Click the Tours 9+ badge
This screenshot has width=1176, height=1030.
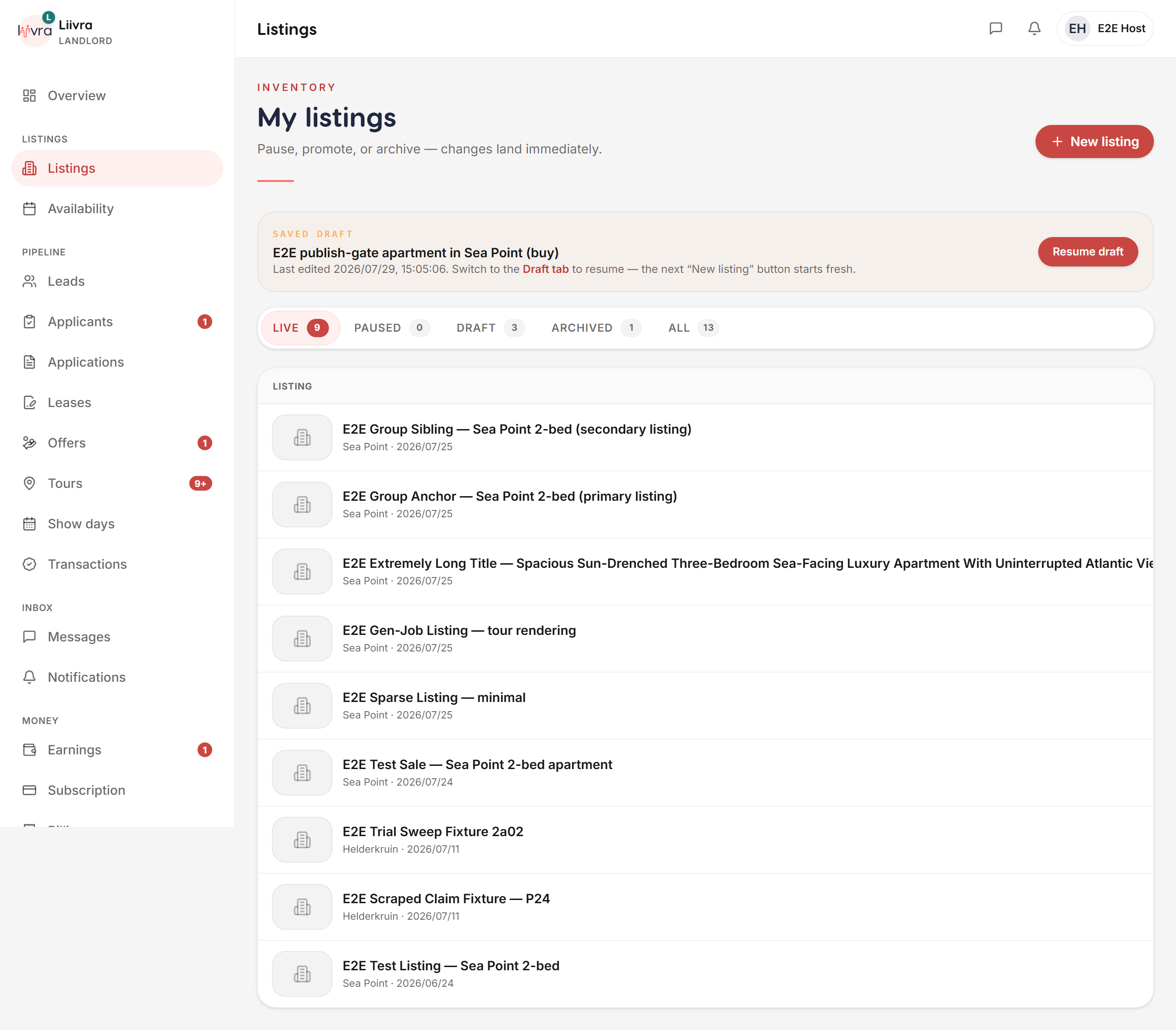coord(201,483)
